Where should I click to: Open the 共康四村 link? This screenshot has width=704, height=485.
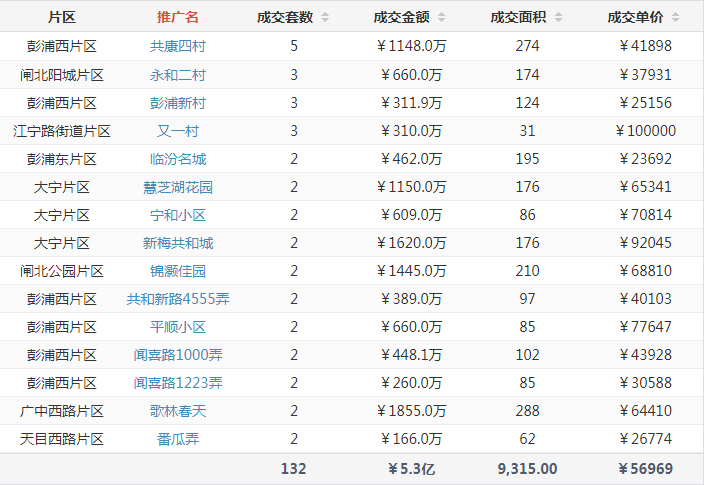point(178,46)
